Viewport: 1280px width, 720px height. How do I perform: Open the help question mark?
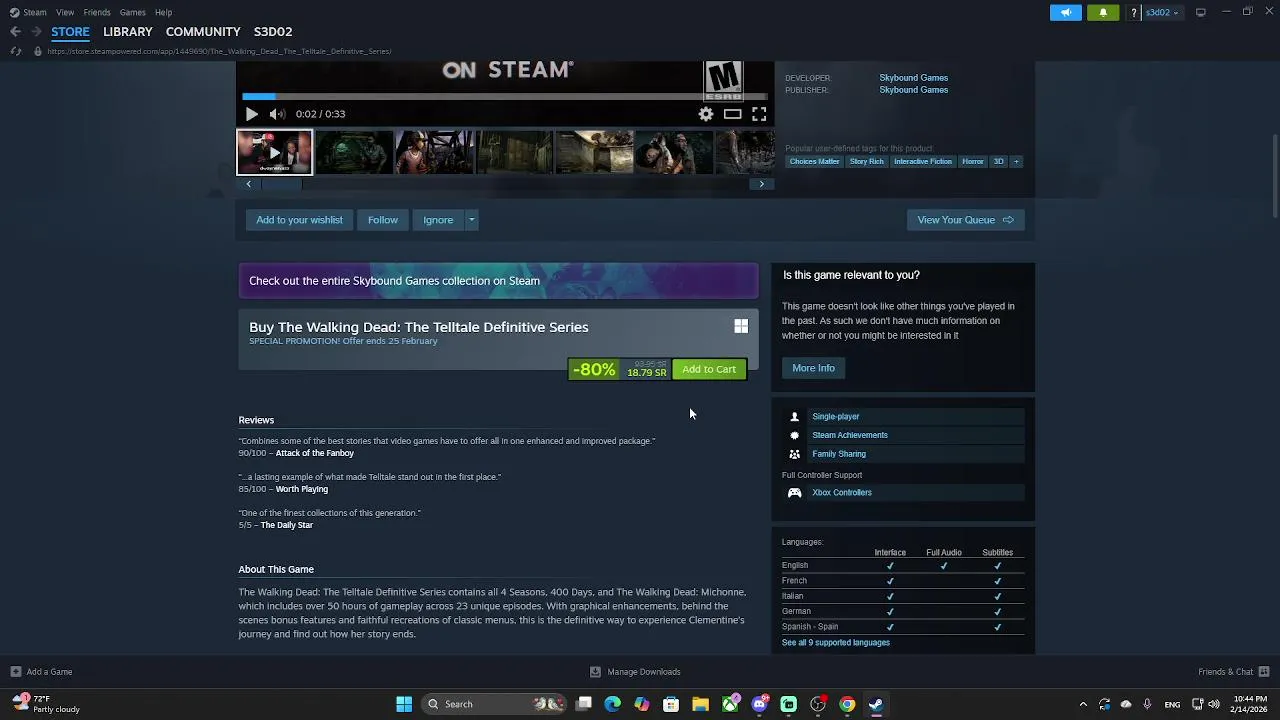(1134, 12)
